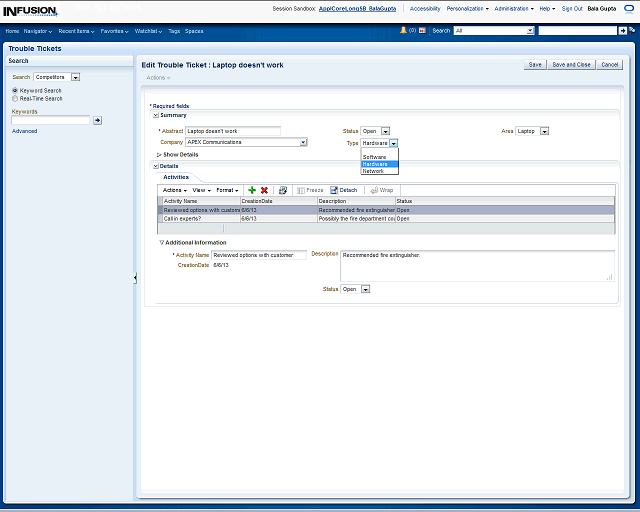Choose Software from the Type list
Screen dimensions: 640x512
click(375, 157)
